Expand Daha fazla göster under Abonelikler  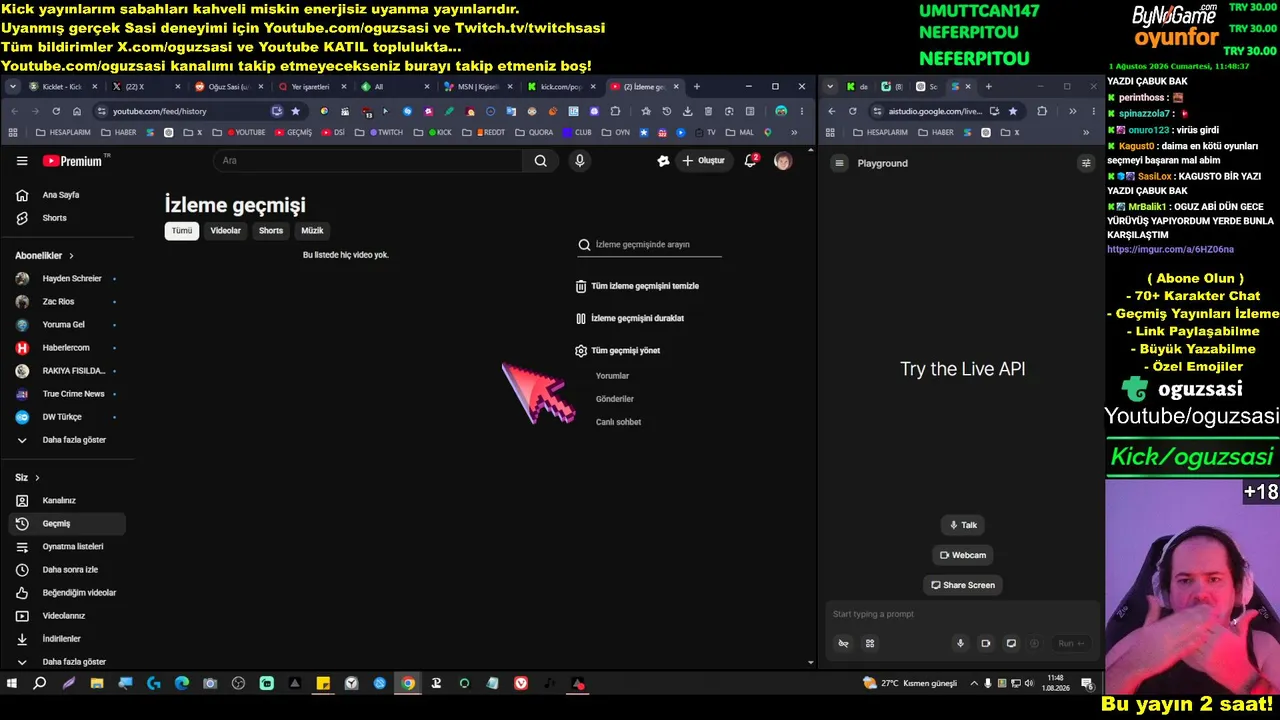tap(68, 440)
